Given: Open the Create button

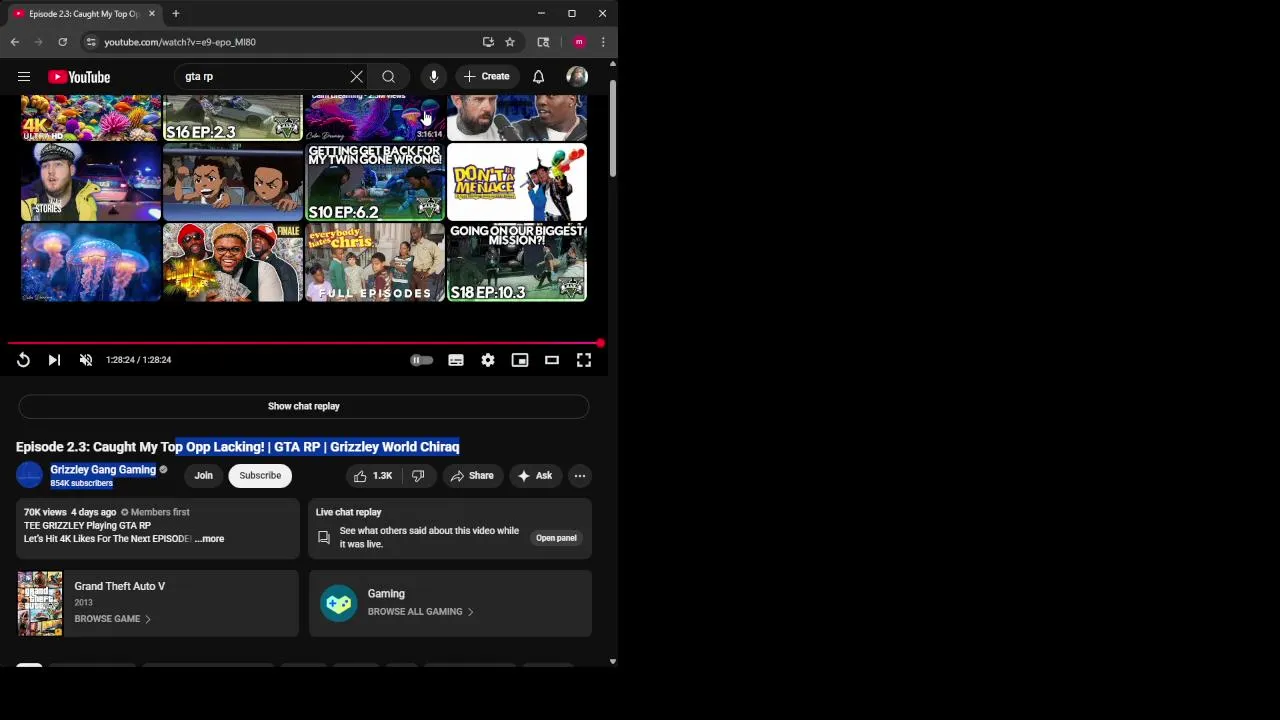Looking at the screenshot, I should coord(487,77).
